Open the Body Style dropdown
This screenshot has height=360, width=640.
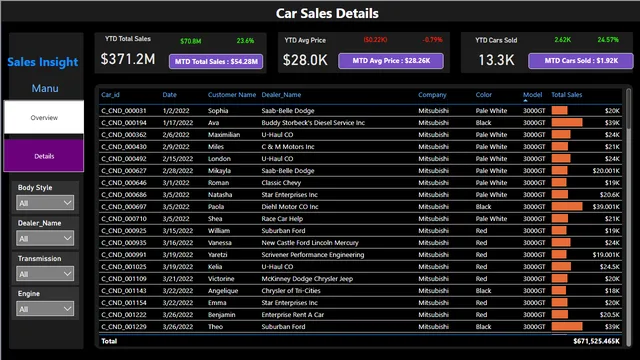point(45,203)
